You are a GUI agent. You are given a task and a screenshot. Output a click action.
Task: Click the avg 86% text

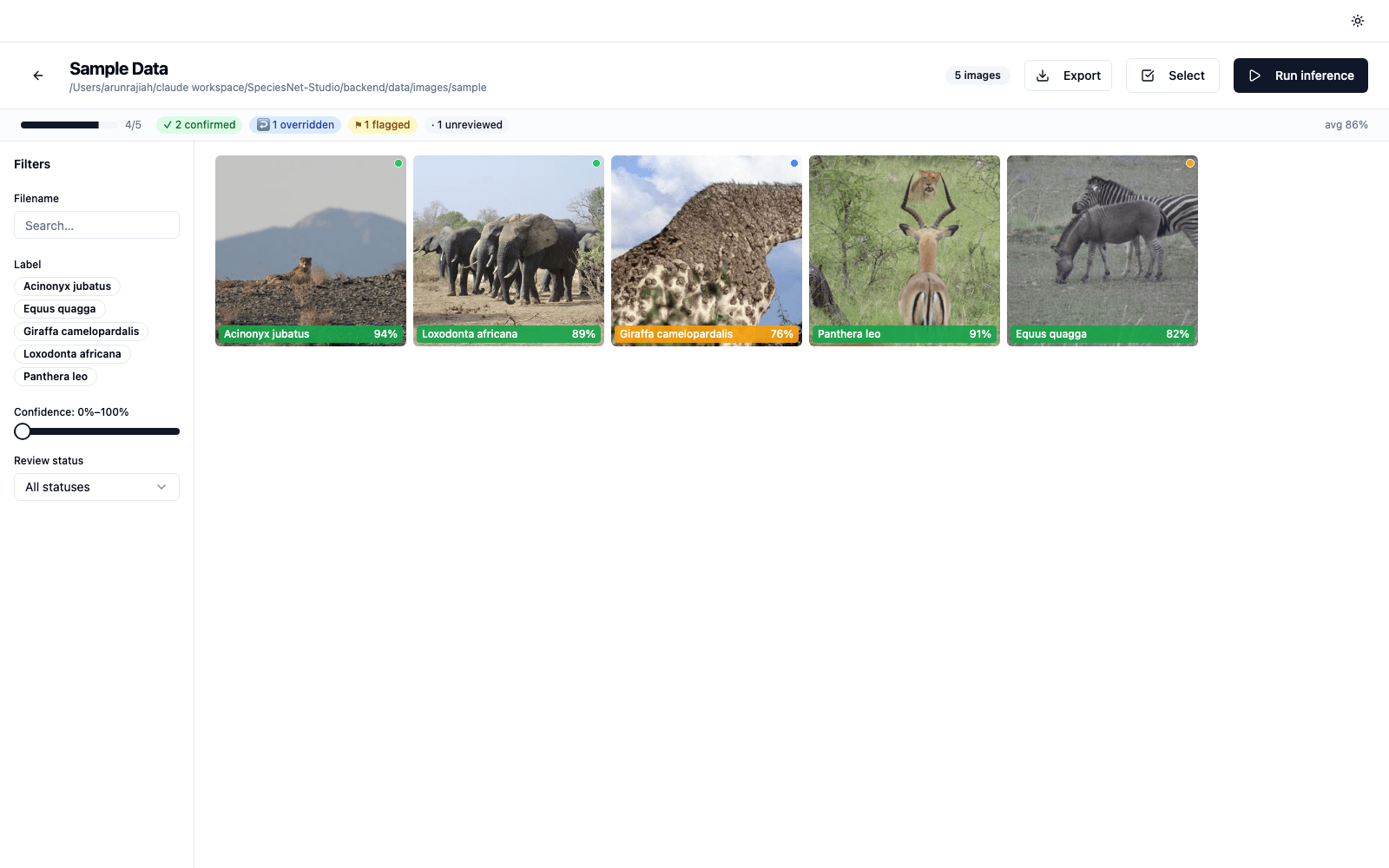[x=1346, y=125]
